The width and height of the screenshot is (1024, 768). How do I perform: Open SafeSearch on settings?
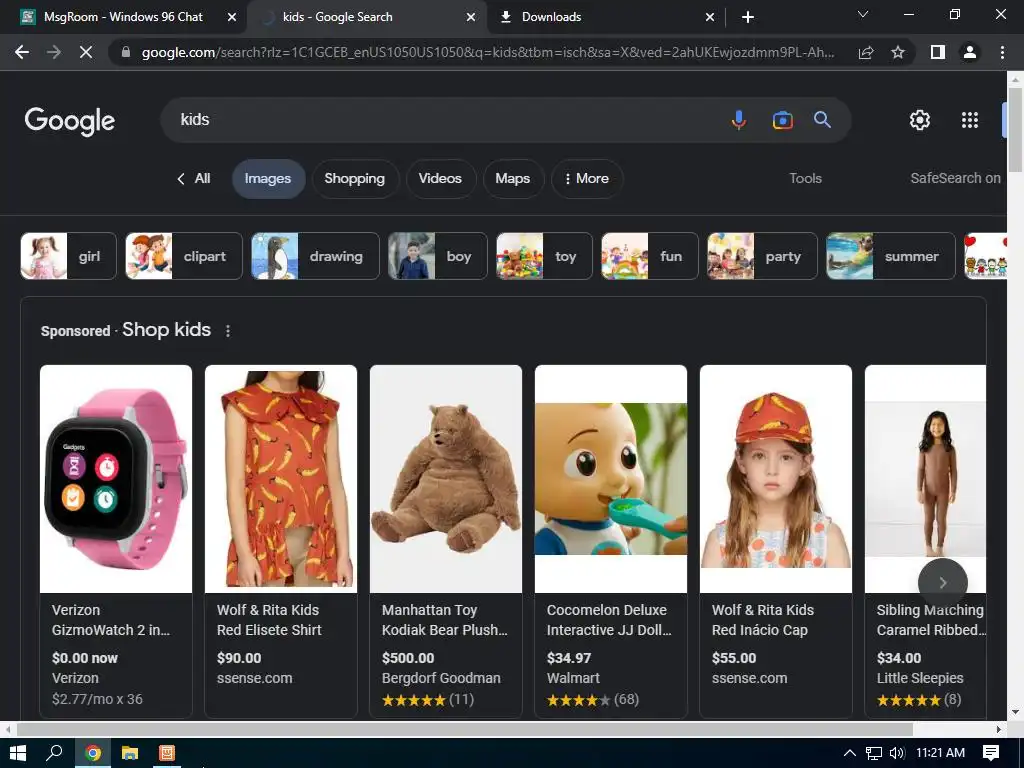tap(955, 178)
